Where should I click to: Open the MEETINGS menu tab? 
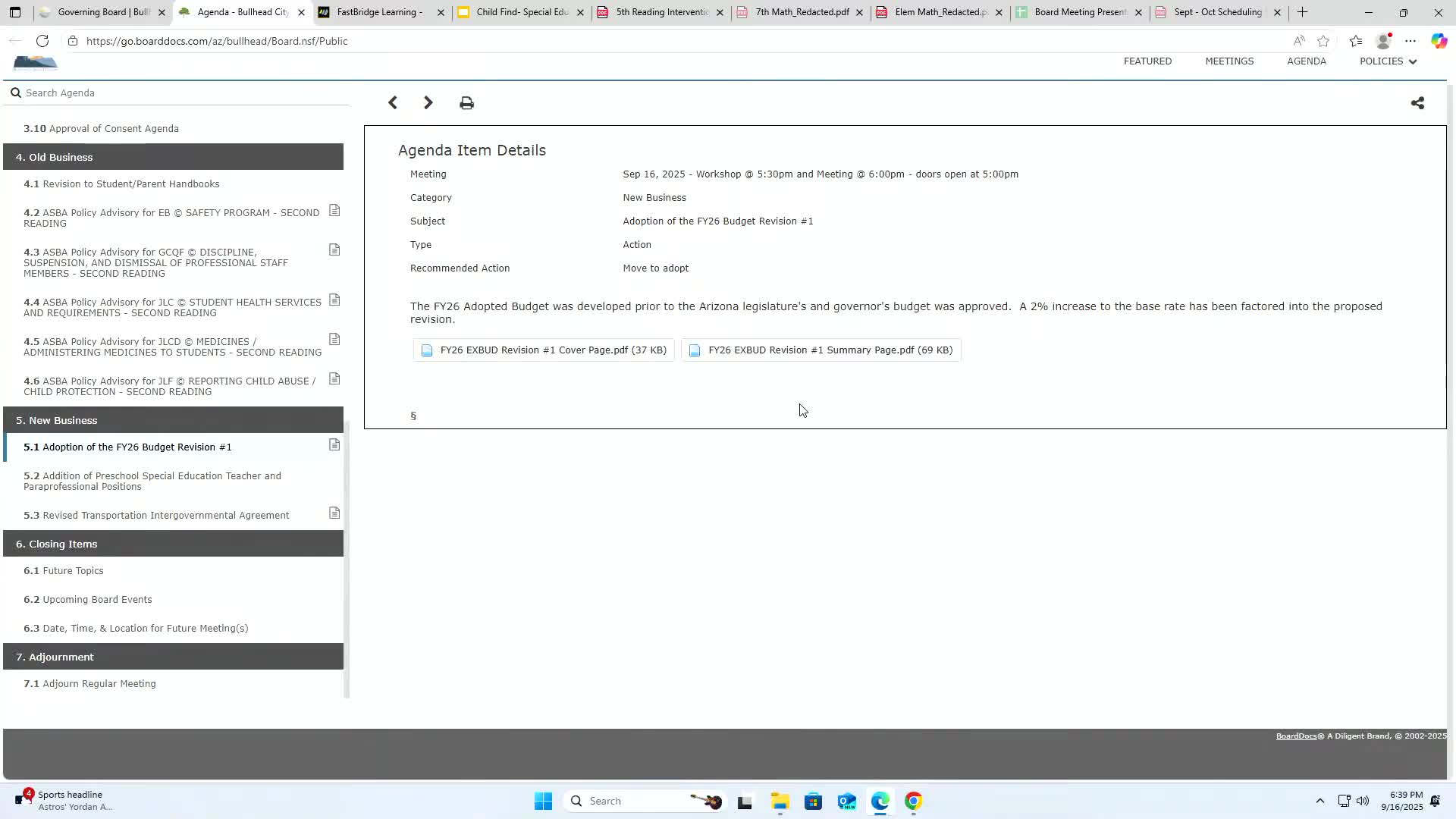click(1229, 61)
